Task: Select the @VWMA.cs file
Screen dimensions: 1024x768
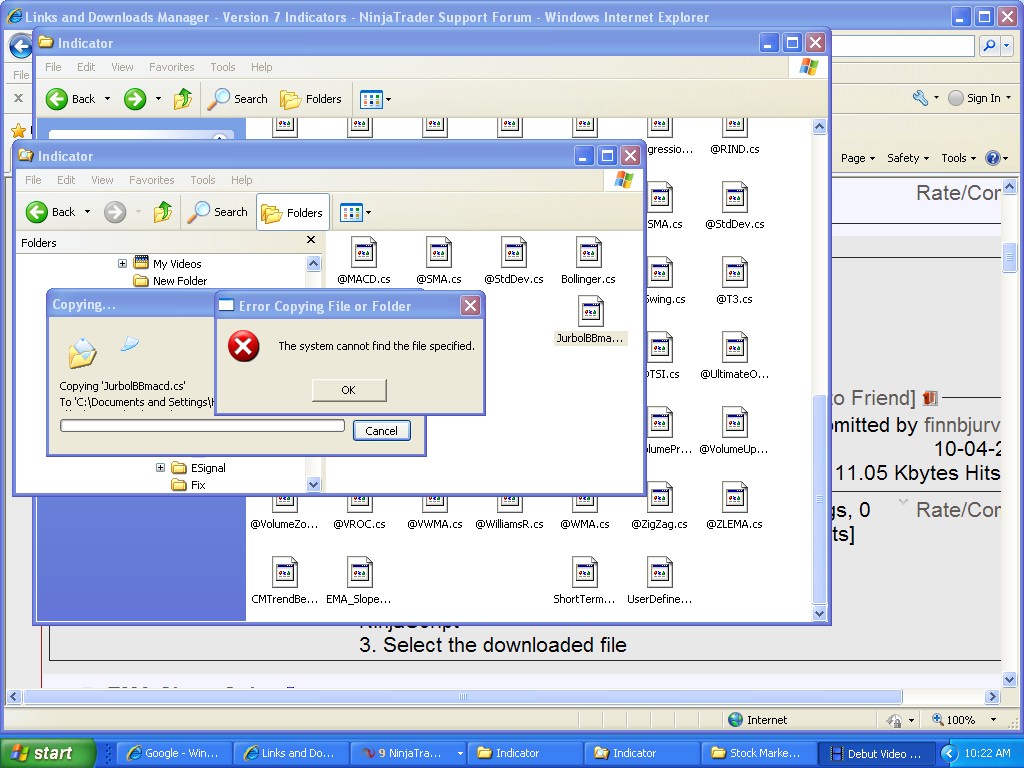Action: pyautogui.click(x=434, y=513)
